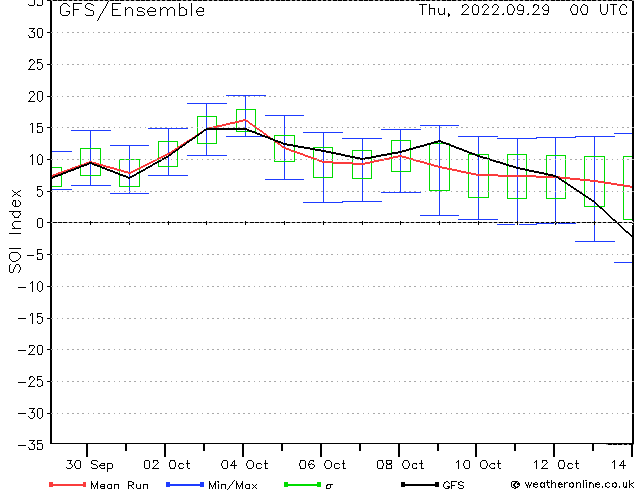Click the blue Min/Max legend line
This screenshot has width=634, height=490.
(185, 484)
